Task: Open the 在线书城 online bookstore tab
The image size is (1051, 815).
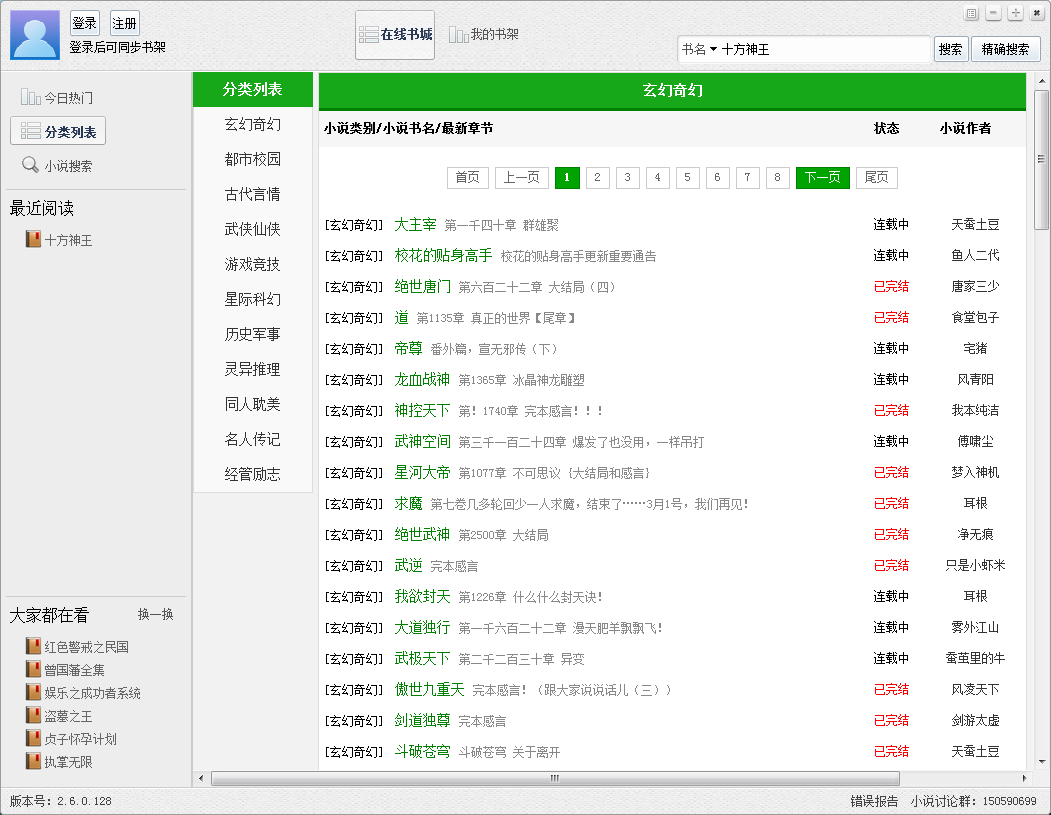Action: [x=395, y=35]
